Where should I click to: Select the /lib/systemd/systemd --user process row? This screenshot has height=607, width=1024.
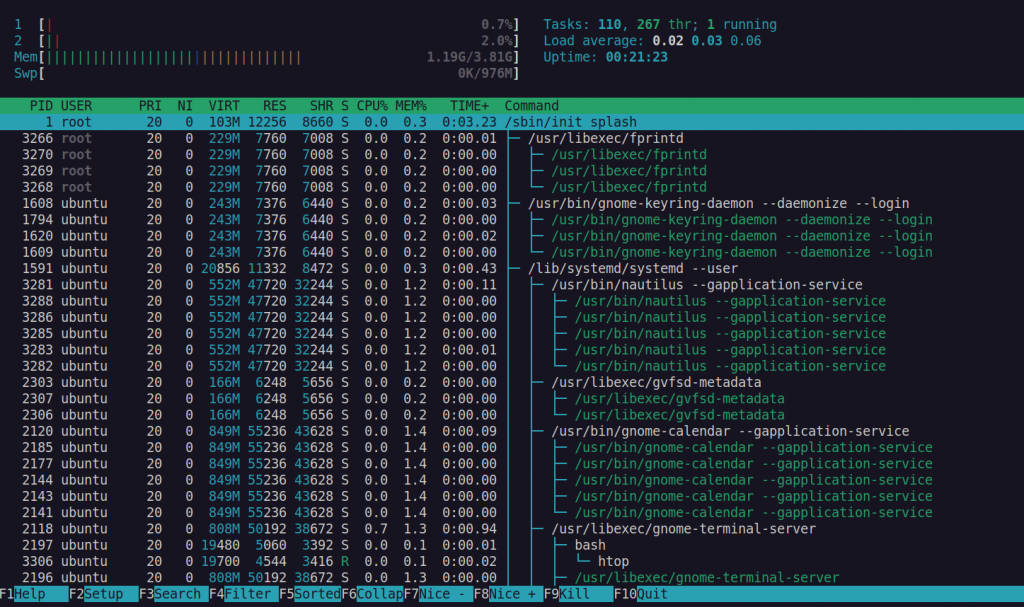click(512, 269)
